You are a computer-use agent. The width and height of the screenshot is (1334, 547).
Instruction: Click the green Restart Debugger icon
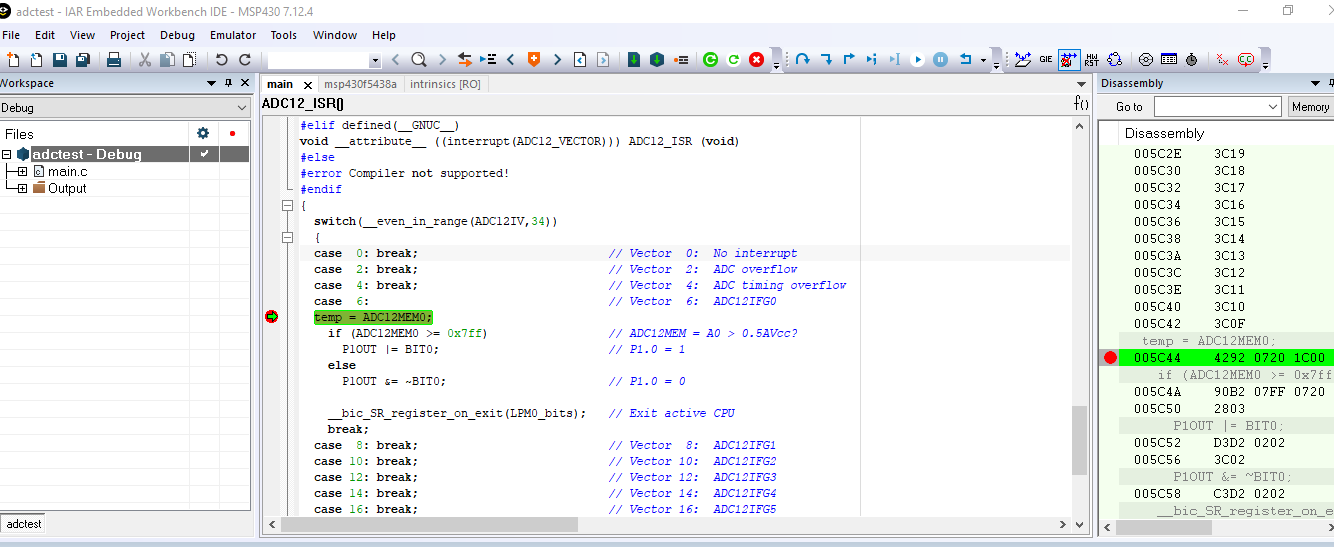(711, 60)
